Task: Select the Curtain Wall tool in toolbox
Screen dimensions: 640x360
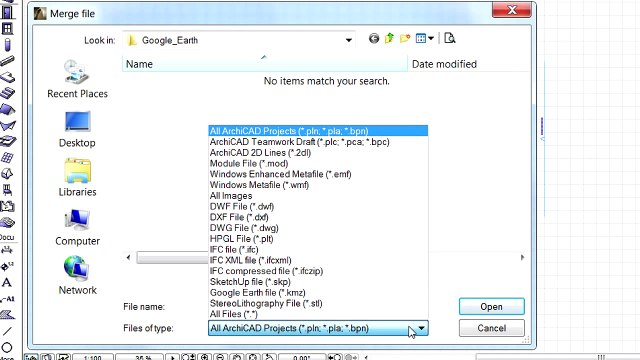Action: (7, 158)
